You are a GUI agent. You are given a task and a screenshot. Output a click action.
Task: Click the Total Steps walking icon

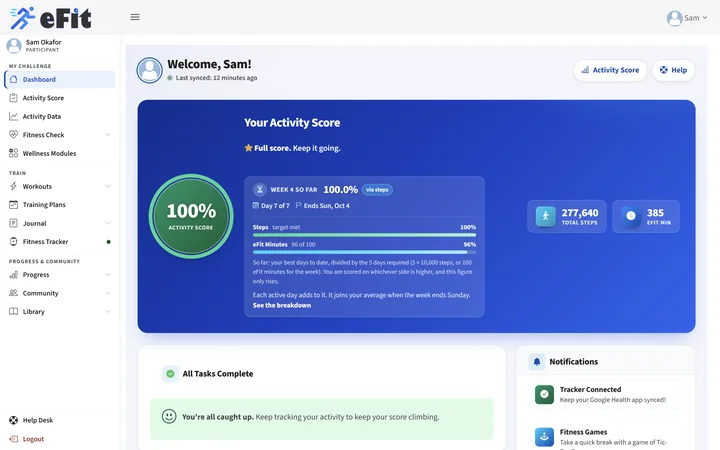coord(546,216)
